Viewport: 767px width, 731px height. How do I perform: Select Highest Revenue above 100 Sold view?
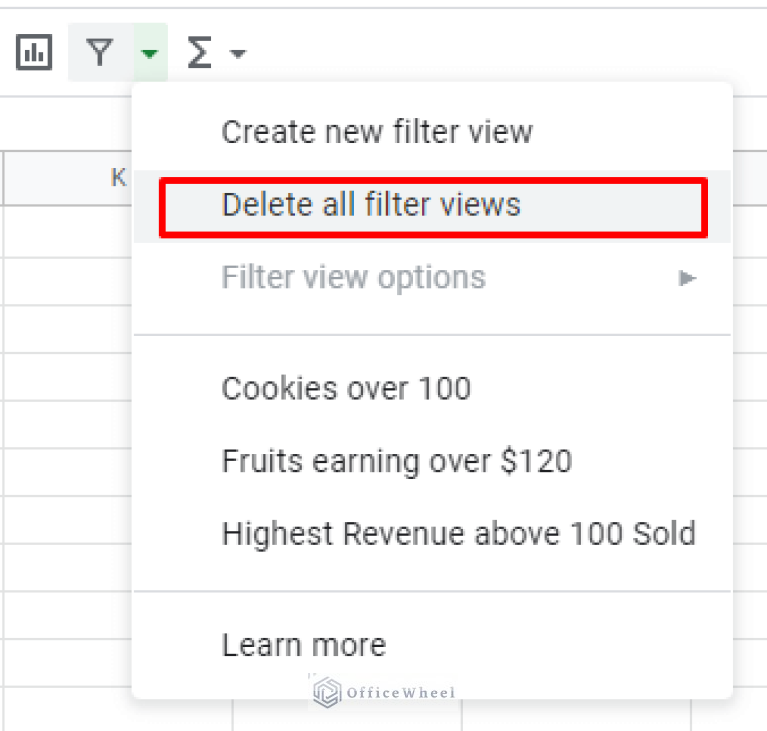458,534
